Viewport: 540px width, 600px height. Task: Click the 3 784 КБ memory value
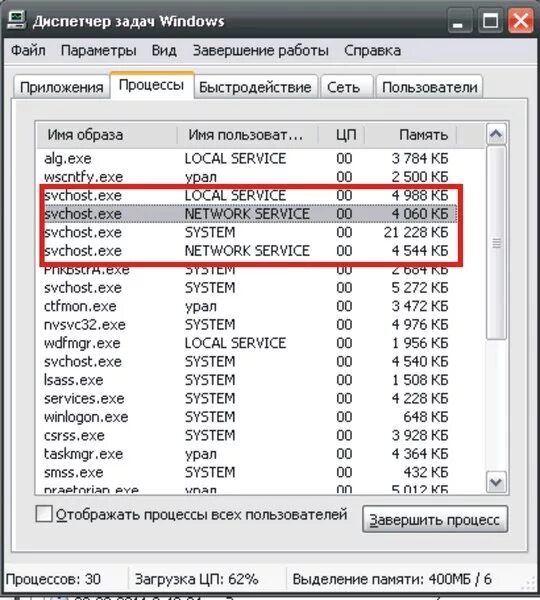[419, 158]
